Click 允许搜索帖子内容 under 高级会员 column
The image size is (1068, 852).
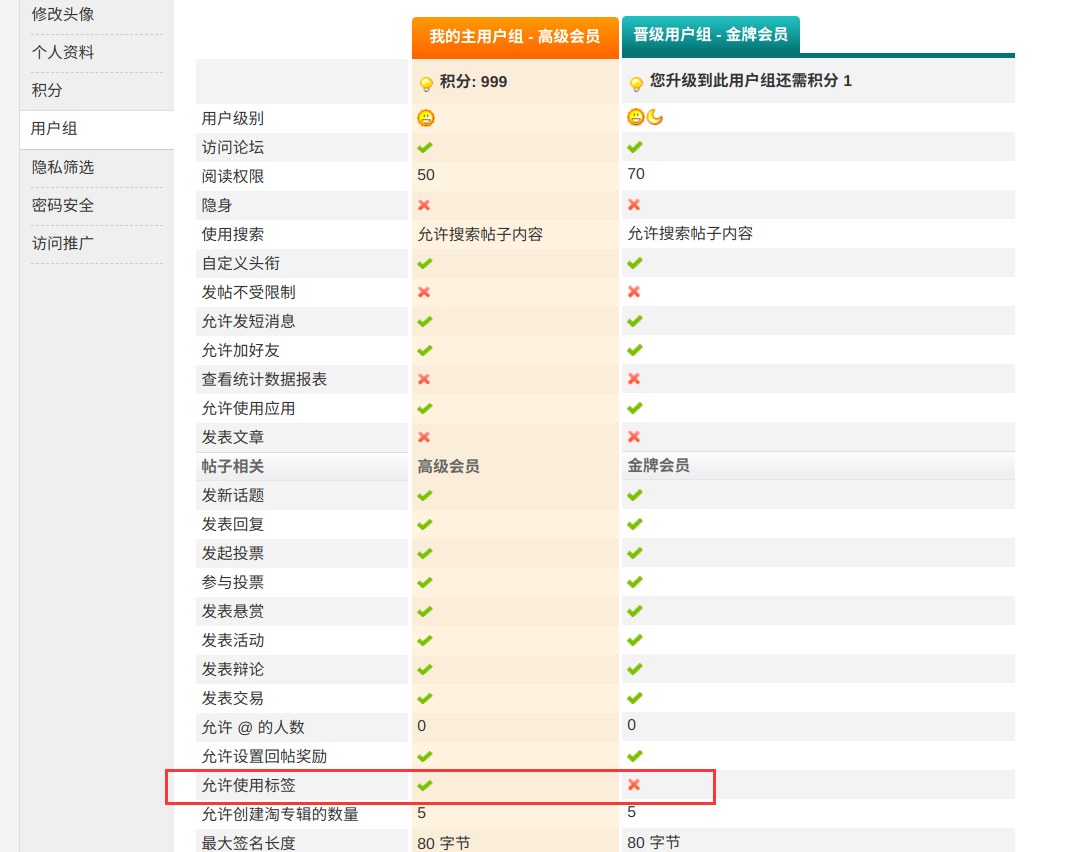pyautogui.click(x=480, y=235)
